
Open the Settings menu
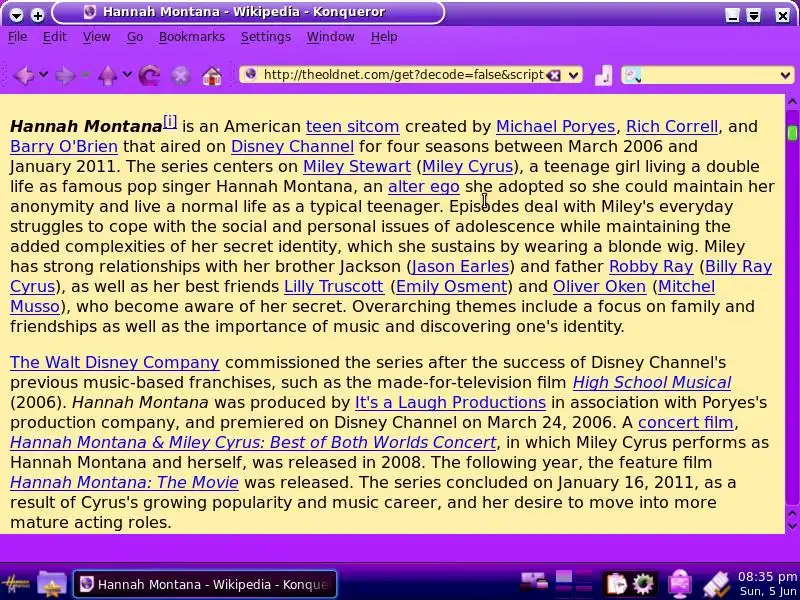coord(266,37)
